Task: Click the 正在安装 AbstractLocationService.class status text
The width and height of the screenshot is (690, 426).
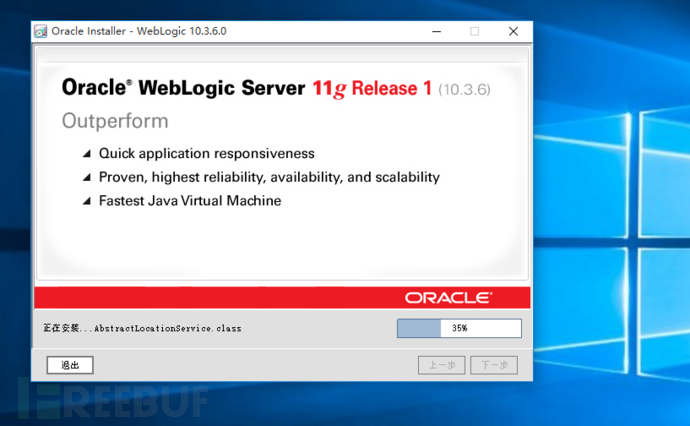Action: click(142, 328)
